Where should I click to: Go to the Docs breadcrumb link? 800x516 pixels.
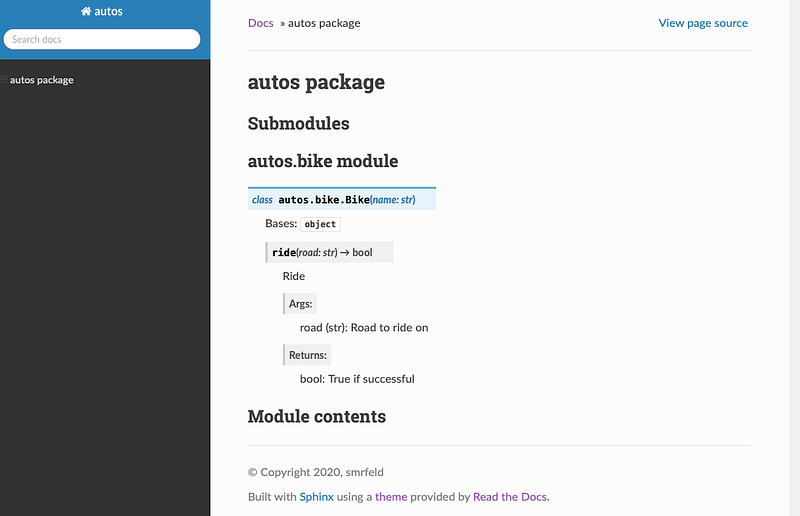tap(260, 23)
